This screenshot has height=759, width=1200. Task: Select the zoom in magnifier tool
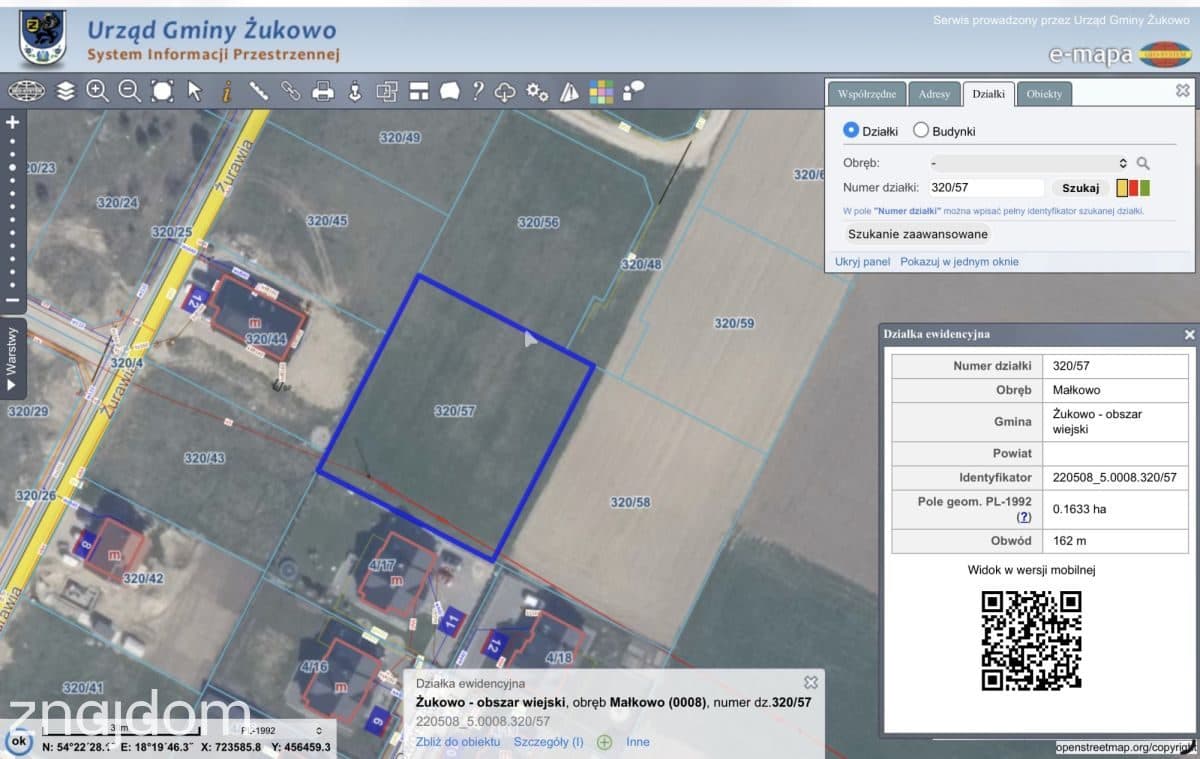[97, 91]
